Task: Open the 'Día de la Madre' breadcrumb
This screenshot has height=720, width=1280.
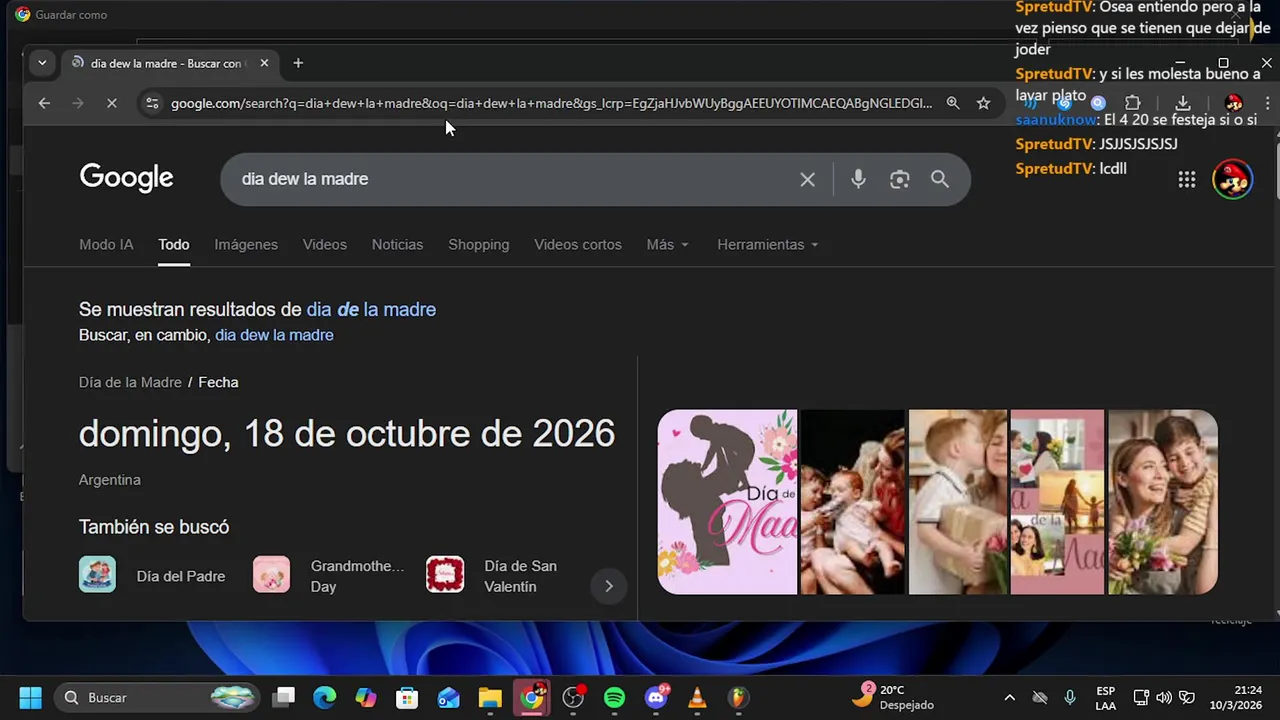Action: [x=130, y=382]
